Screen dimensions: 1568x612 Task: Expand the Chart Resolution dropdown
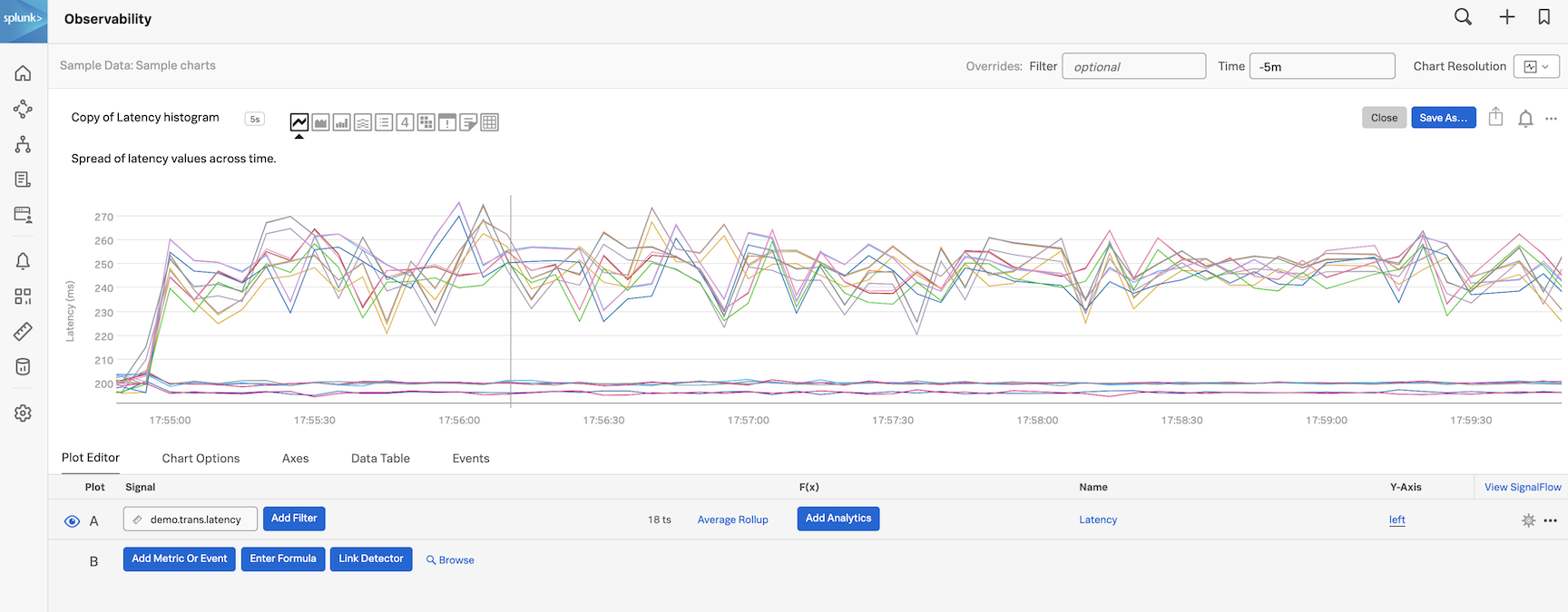point(1536,66)
